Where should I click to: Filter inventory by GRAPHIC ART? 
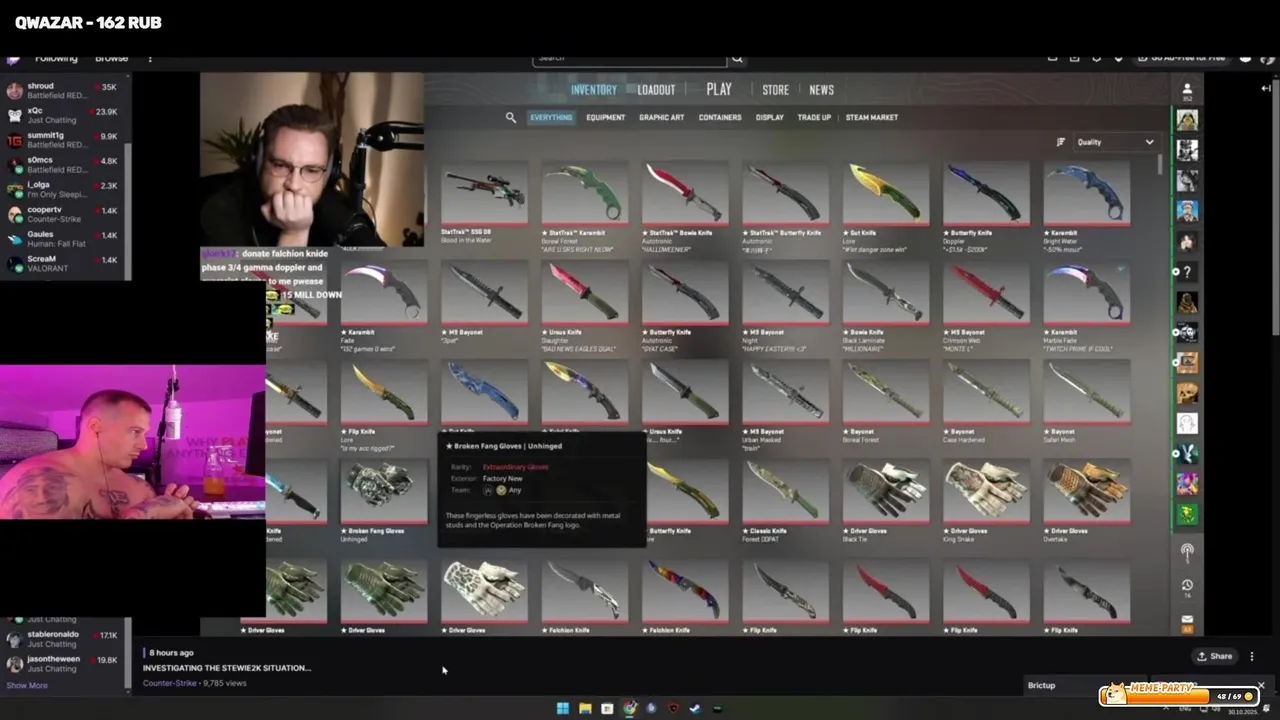(661, 117)
